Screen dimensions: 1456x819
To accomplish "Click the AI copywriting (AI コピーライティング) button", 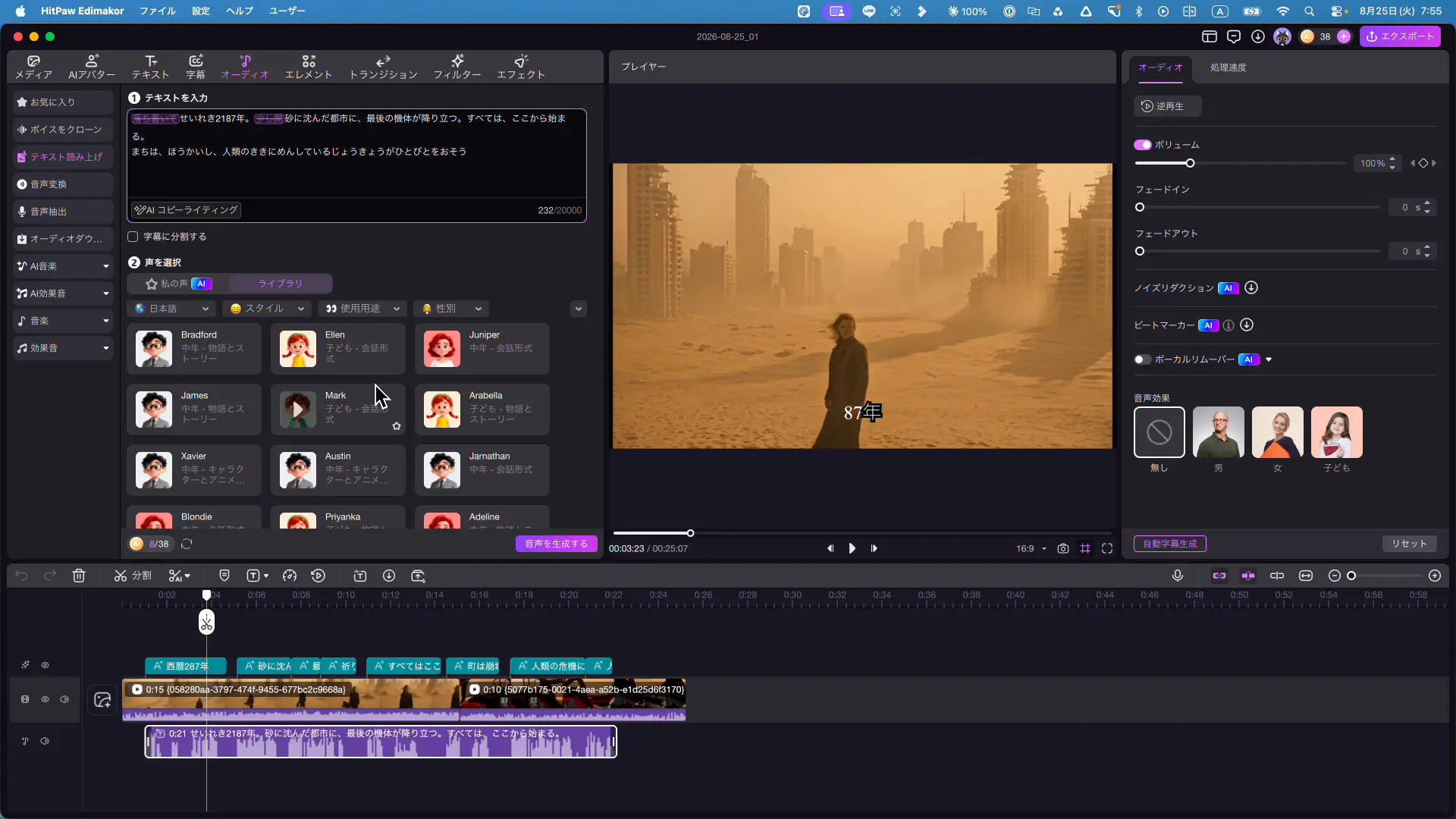I will [187, 210].
